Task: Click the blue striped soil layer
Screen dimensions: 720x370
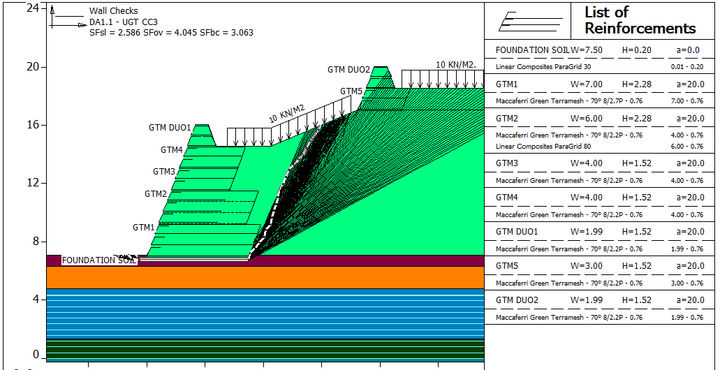Action: [x=265, y=314]
